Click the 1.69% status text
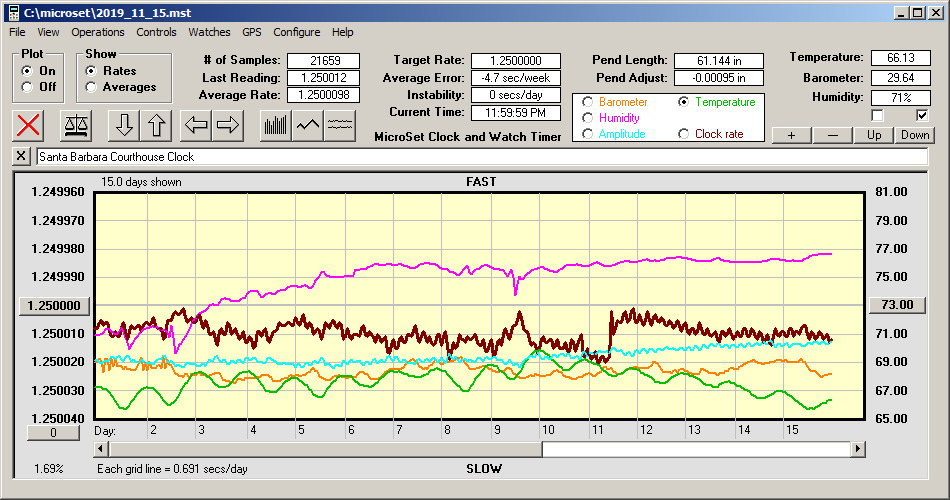This screenshot has height=500, width=950. click(48, 468)
